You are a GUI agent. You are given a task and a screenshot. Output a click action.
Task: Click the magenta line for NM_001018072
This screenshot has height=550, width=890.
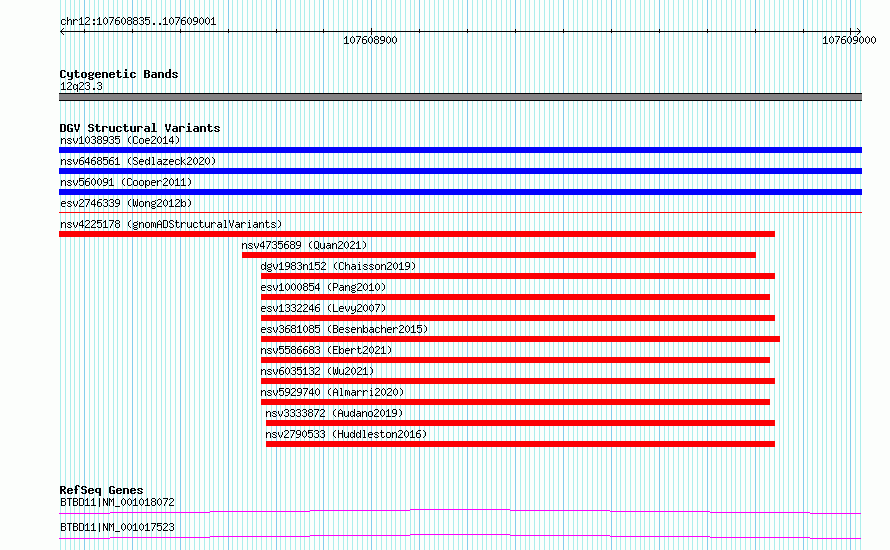point(460,511)
